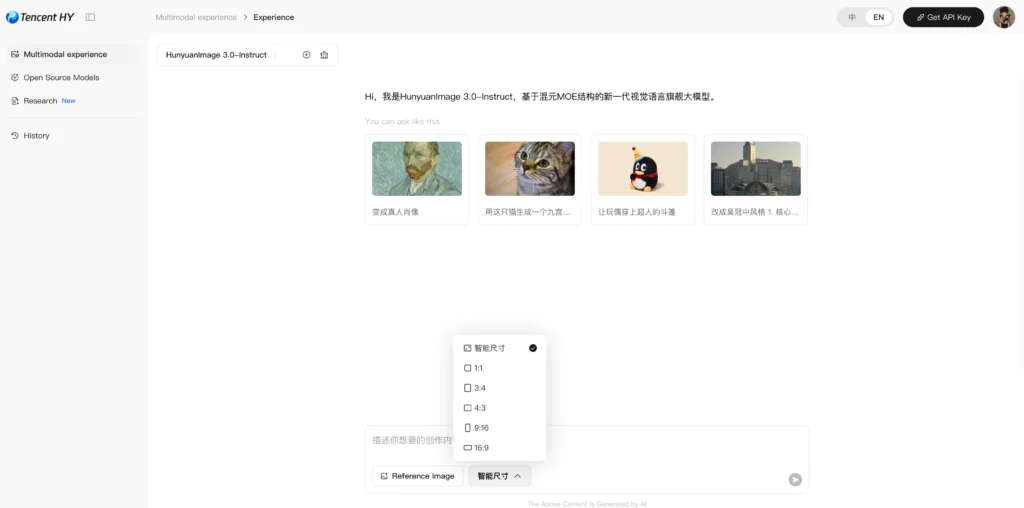The width and height of the screenshot is (1024, 508).
Task: Choose the 16:9 aspect ratio
Action: click(500, 448)
